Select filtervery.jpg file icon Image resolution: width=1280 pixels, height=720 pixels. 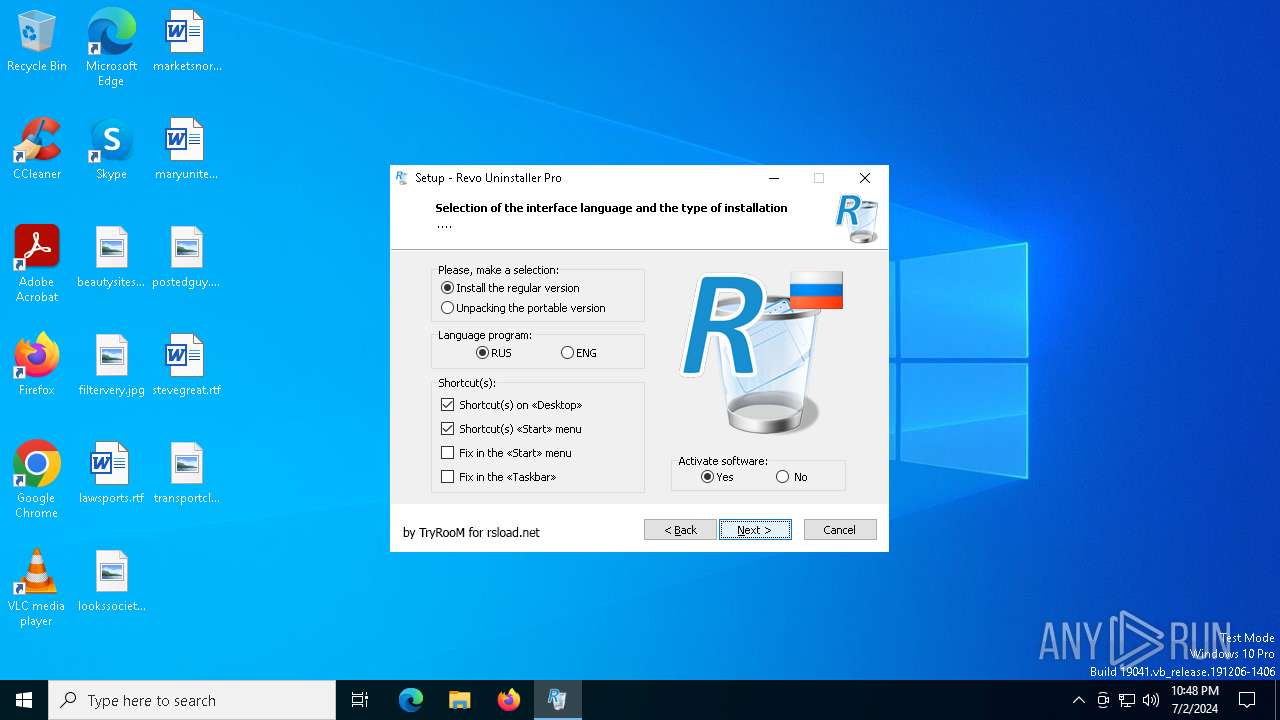coord(111,366)
